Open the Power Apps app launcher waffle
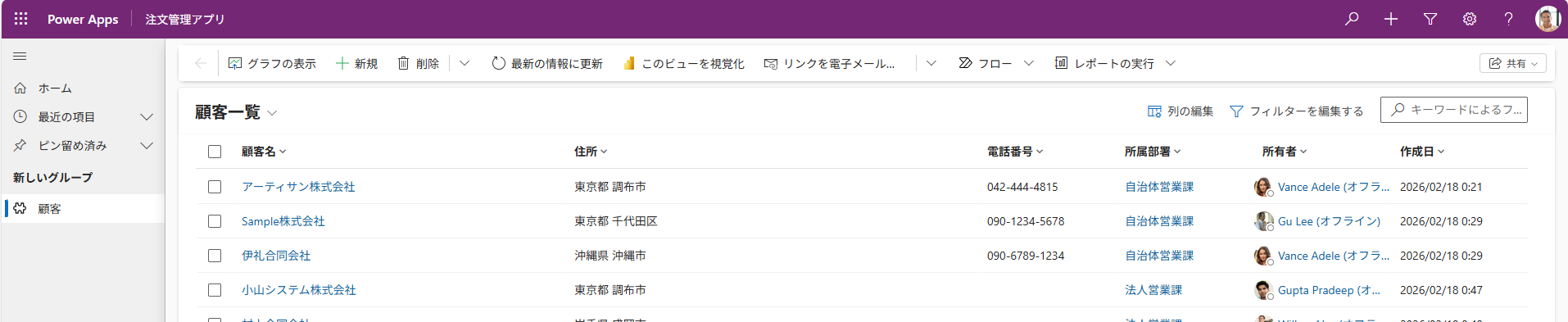 [21, 19]
